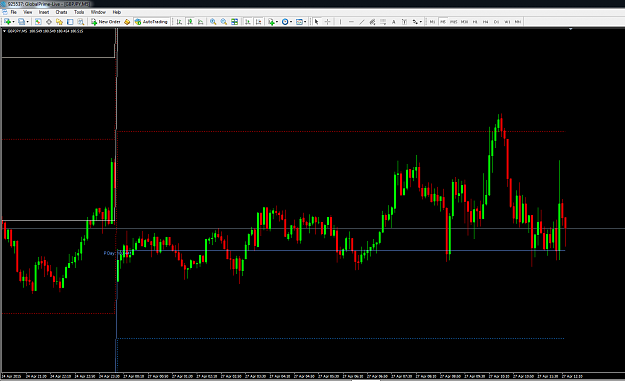Switch to D1 timeframe
Viewport: 625px width, 381px height.
[x=496, y=22]
